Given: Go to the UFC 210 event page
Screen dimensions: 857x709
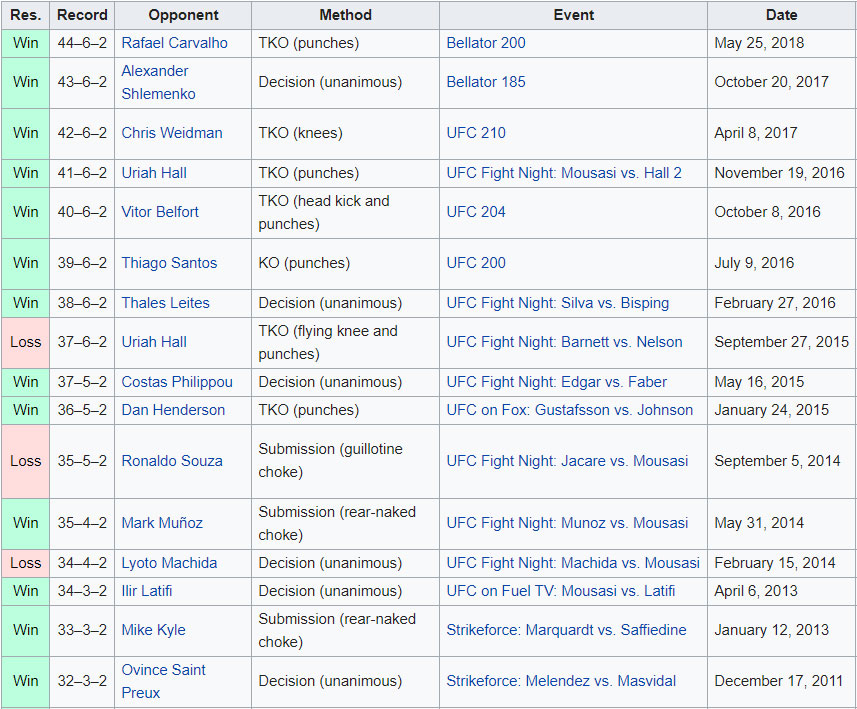Looking at the screenshot, I should [x=476, y=133].
